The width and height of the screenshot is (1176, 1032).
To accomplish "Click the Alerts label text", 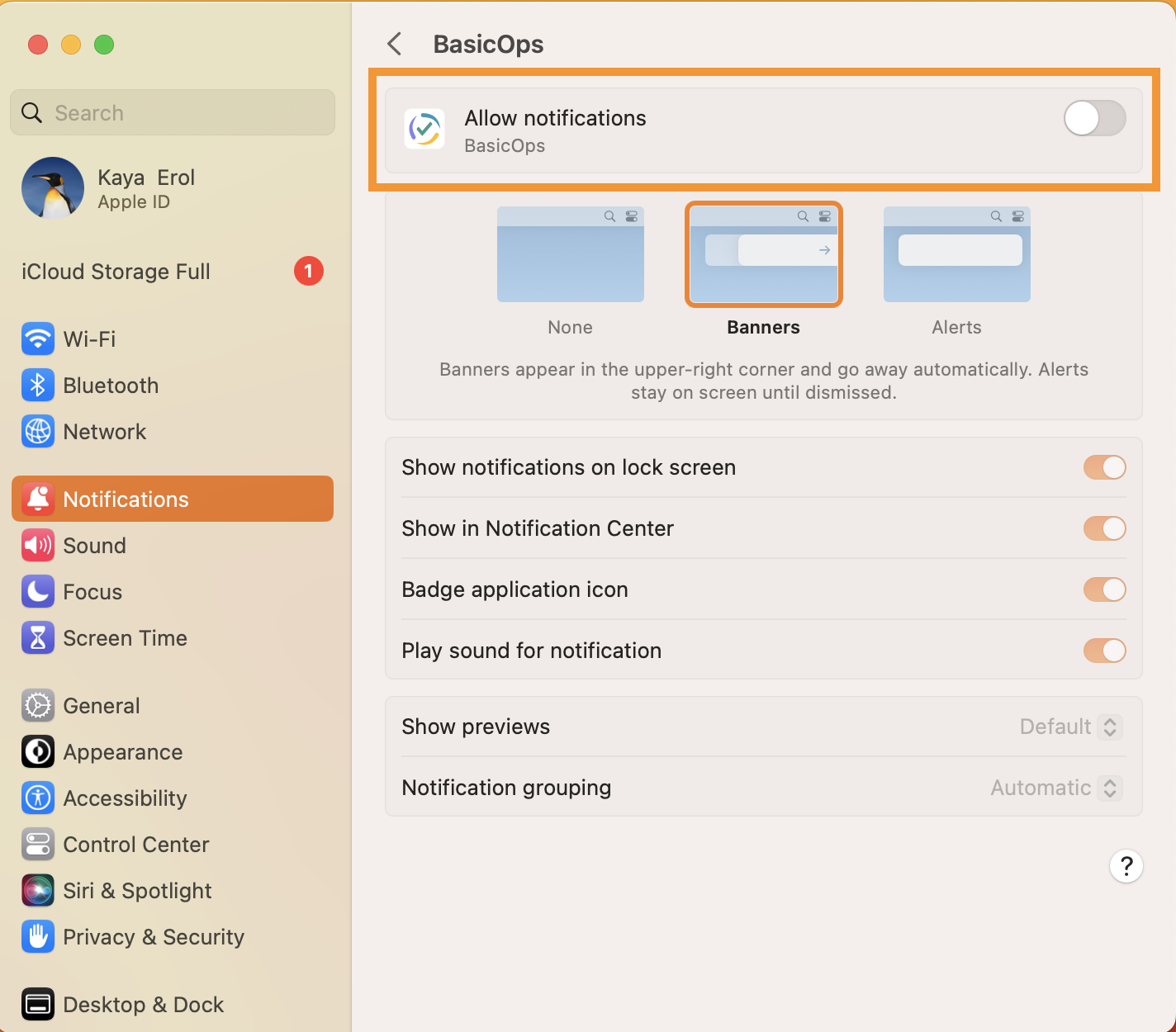I will coord(957,327).
